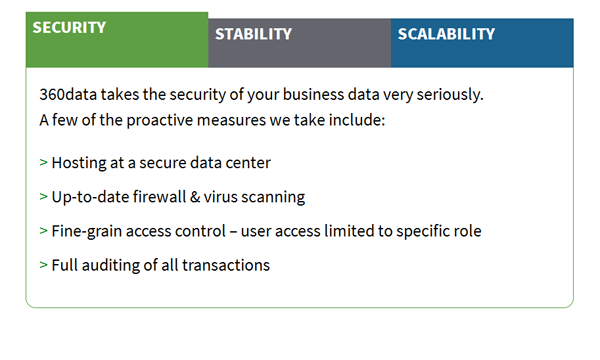Click the word SECURITY in green tab
The width and height of the screenshot is (600, 360).
[69, 28]
